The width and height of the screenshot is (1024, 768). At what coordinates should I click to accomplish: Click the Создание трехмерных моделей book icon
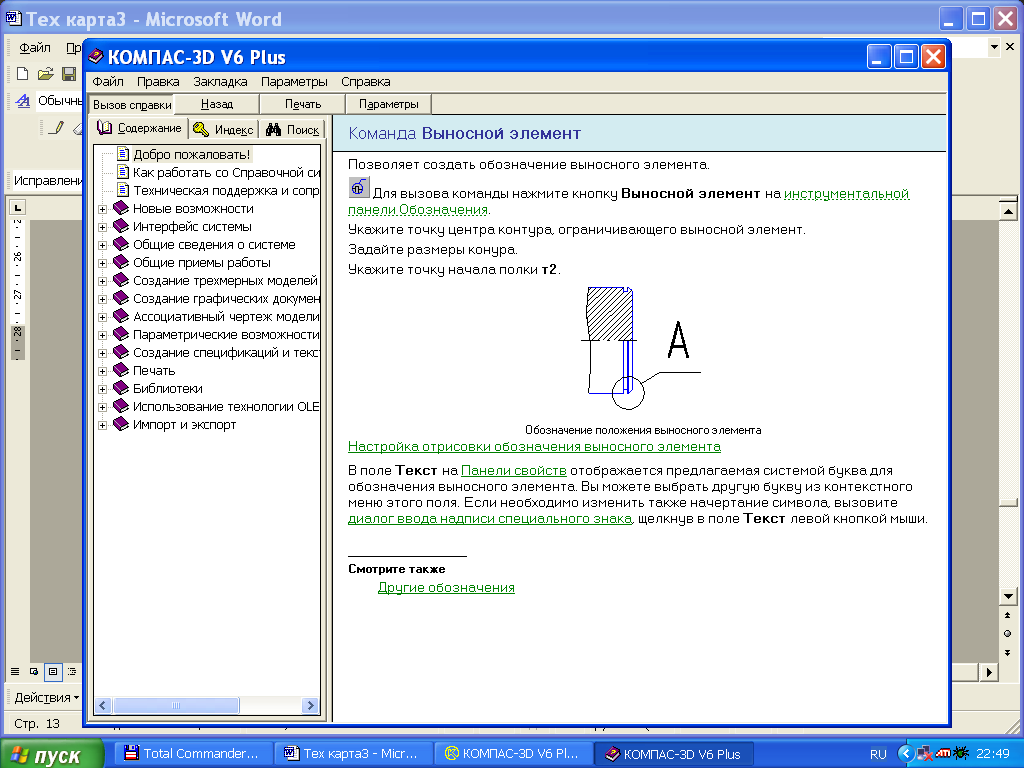click(x=121, y=280)
